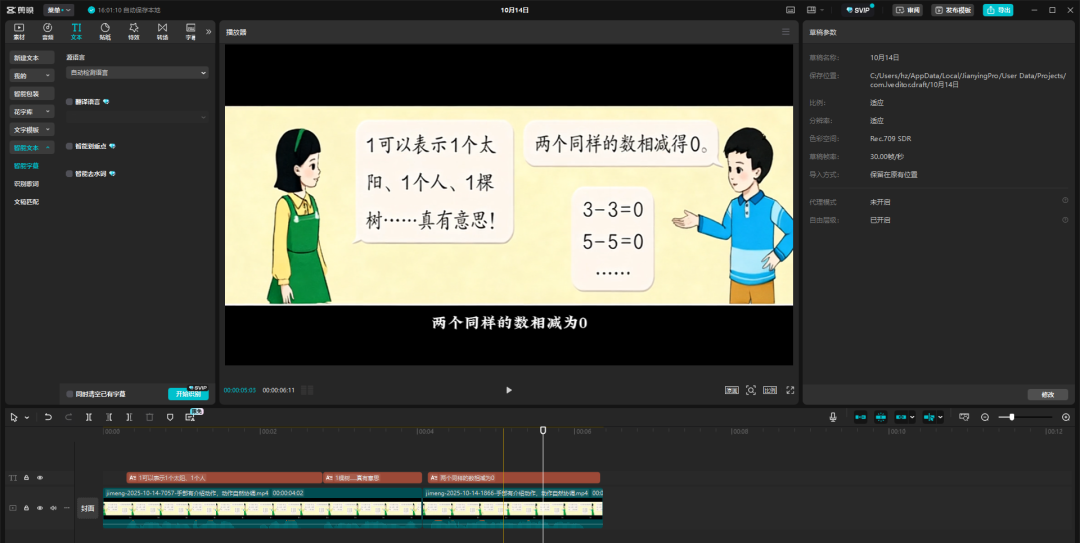Open the 比例 aspect ratio button in player
The height and width of the screenshot is (543, 1080).
click(x=770, y=390)
